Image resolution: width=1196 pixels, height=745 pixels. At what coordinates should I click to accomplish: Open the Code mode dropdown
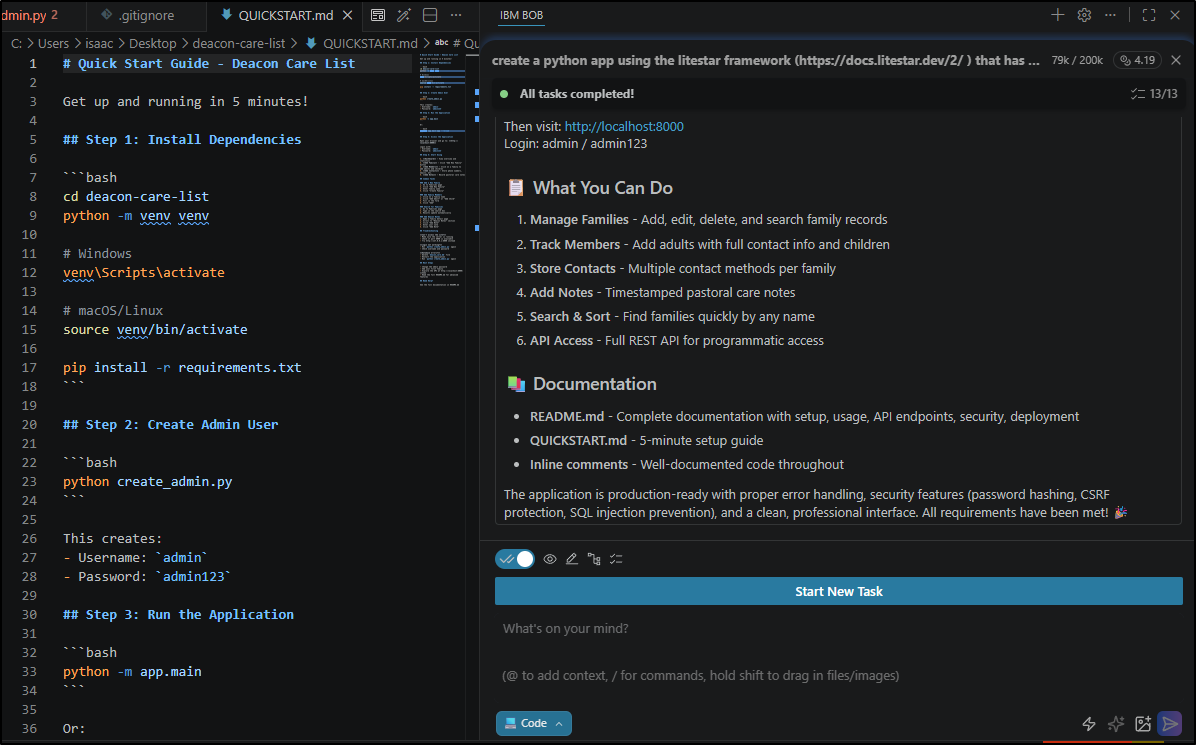click(534, 724)
